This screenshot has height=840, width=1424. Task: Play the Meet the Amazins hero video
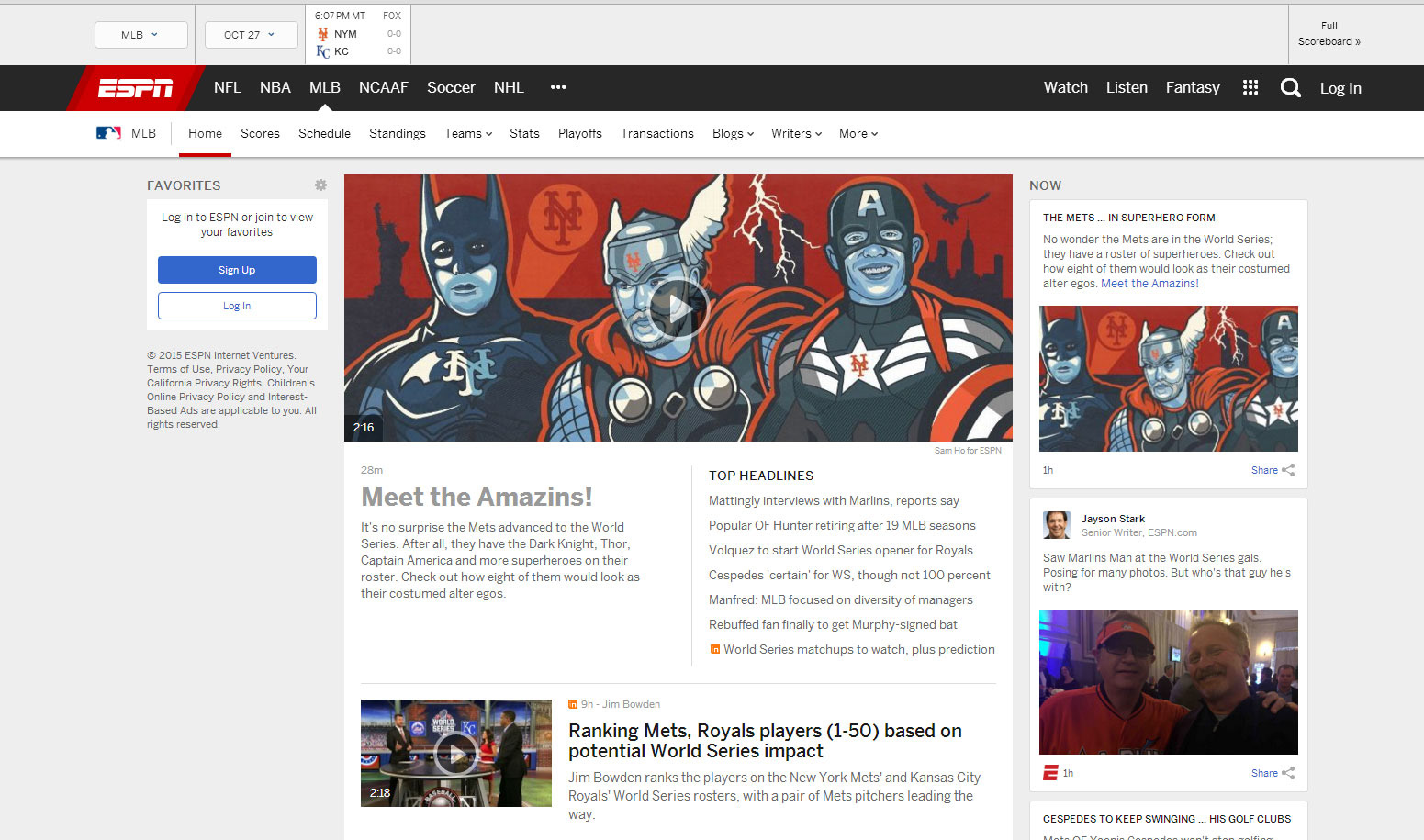pyautogui.click(x=678, y=308)
